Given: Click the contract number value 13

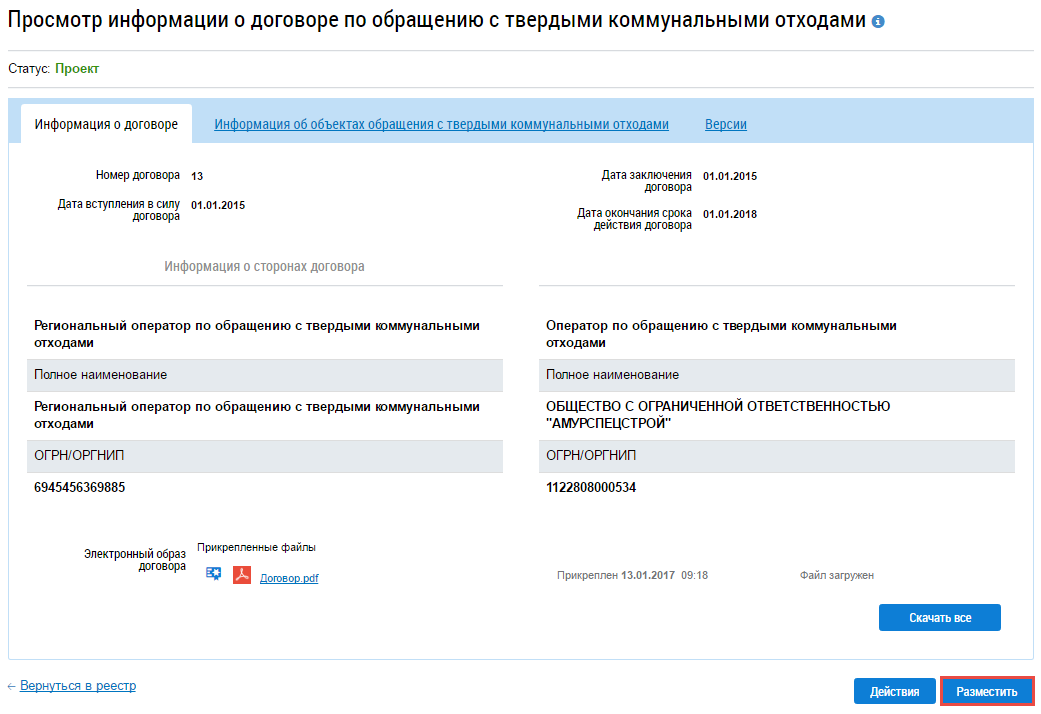Looking at the screenshot, I should pos(197,176).
